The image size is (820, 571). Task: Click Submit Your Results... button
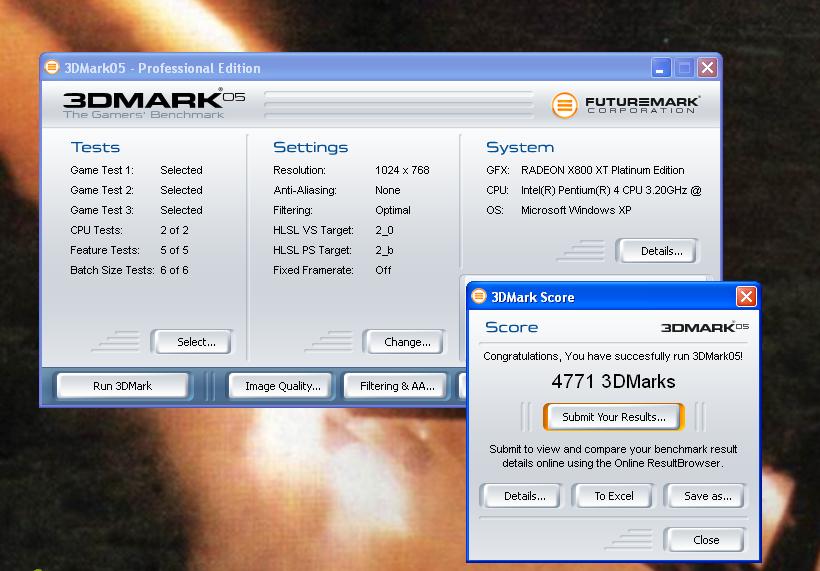click(x=613, y=417)
